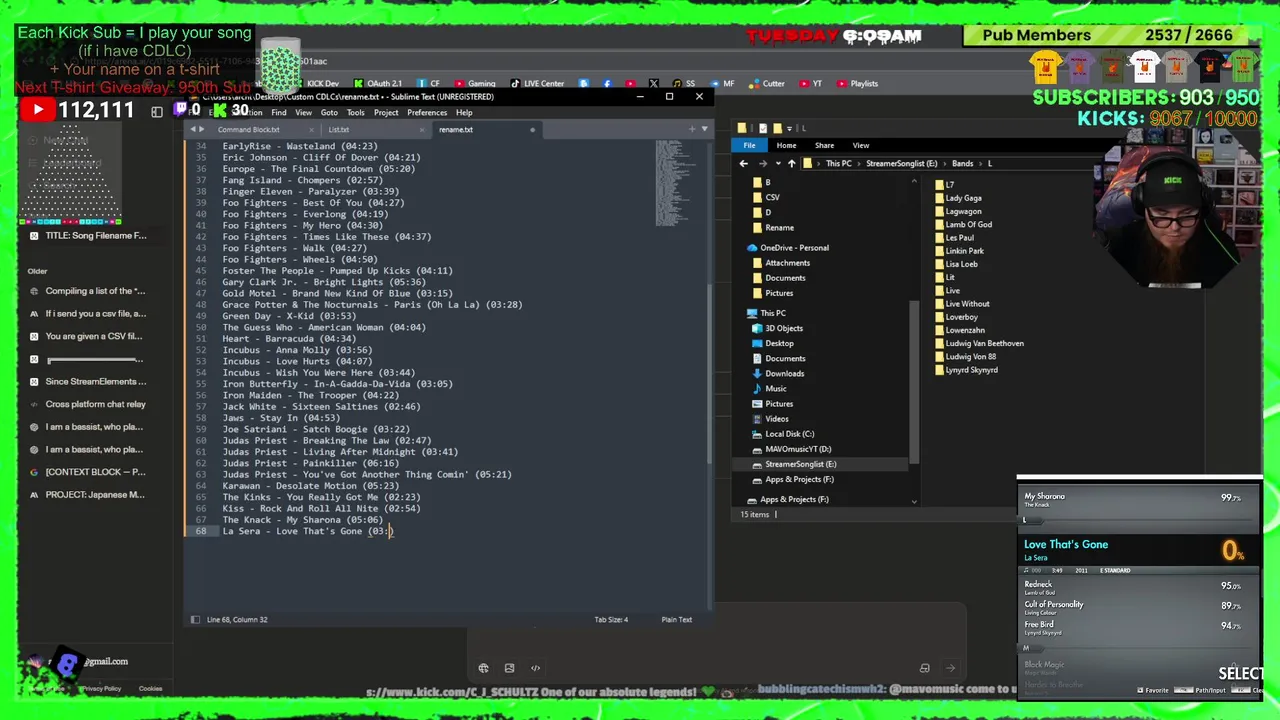Close the Command Block.txt tab
This screenshot has height=720, width=1280.
click(311, 129)
